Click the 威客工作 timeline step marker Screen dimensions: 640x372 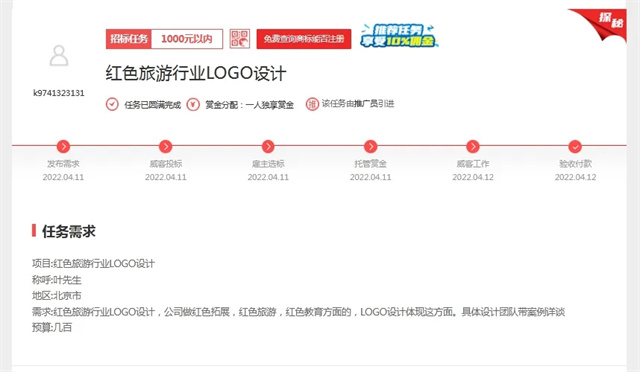coord(473,146)
